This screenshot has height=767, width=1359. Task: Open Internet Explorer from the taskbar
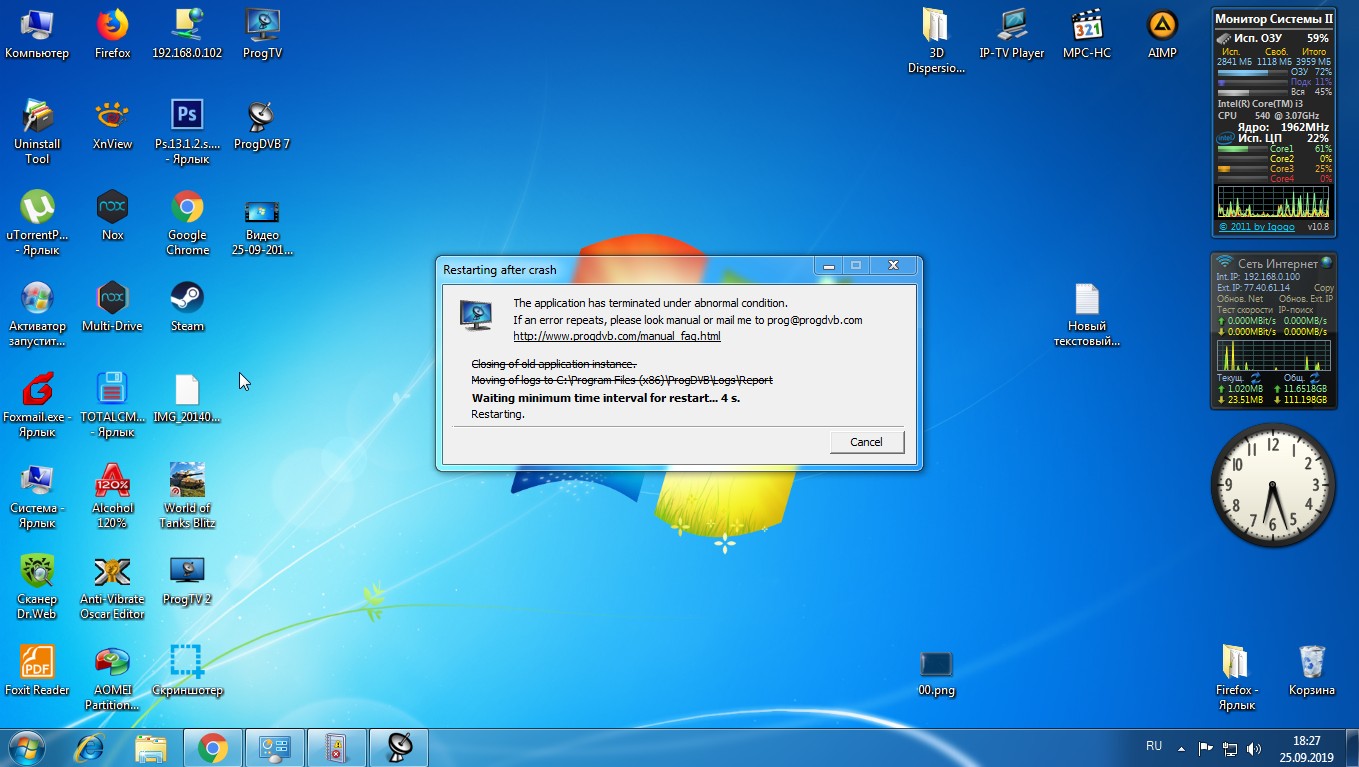coord(89,747)
